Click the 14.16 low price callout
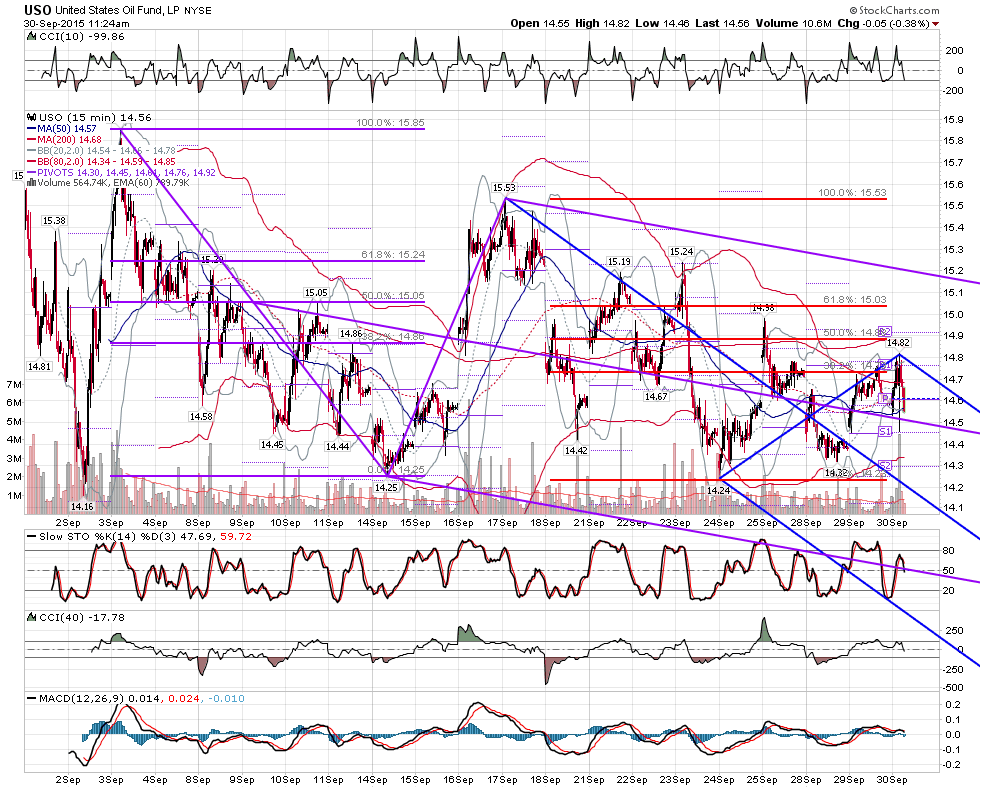The image size is (981, 793). pyautogui.click(x=82, y=507)
